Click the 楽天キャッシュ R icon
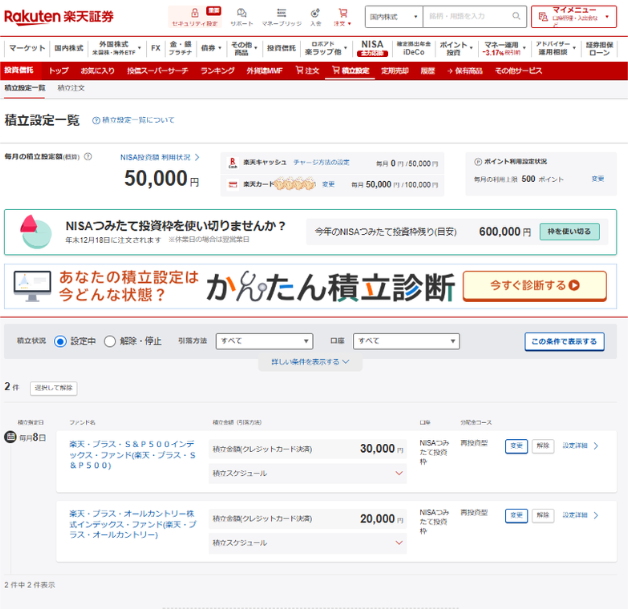The image size is (628, 609). tap(233, 163)
